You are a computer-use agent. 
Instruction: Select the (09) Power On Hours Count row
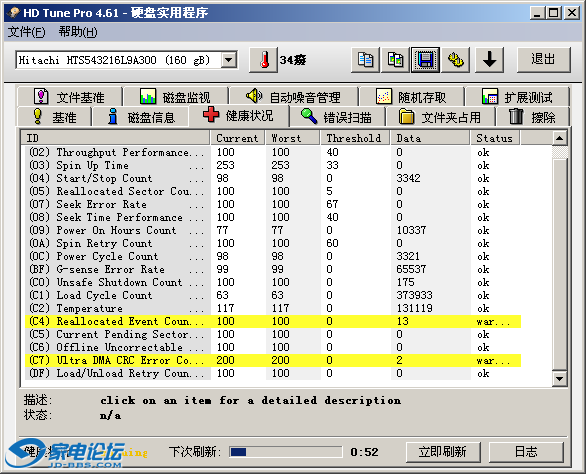(x=273, y=230)
